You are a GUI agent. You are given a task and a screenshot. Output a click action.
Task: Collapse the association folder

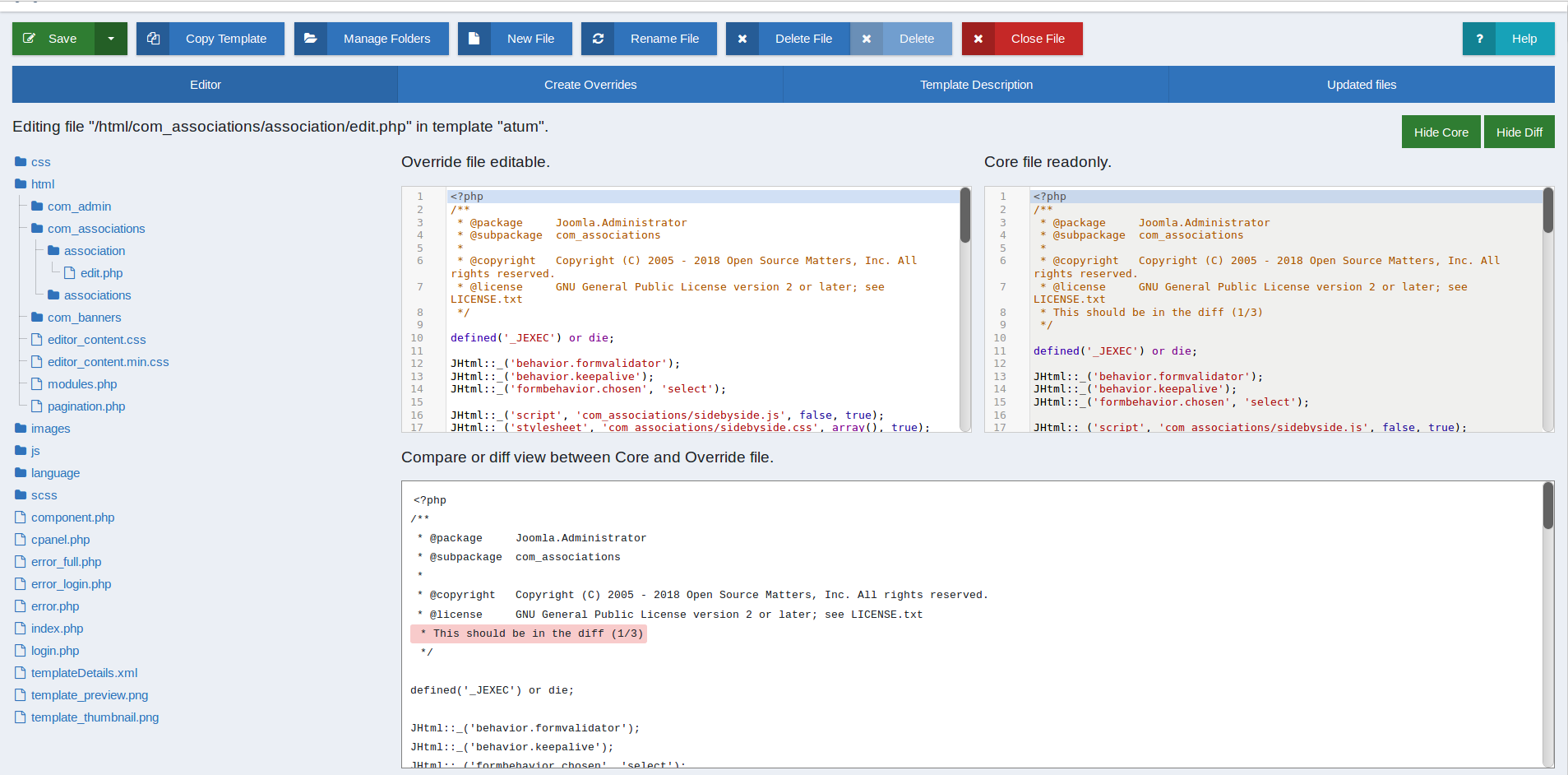[86, 251]
